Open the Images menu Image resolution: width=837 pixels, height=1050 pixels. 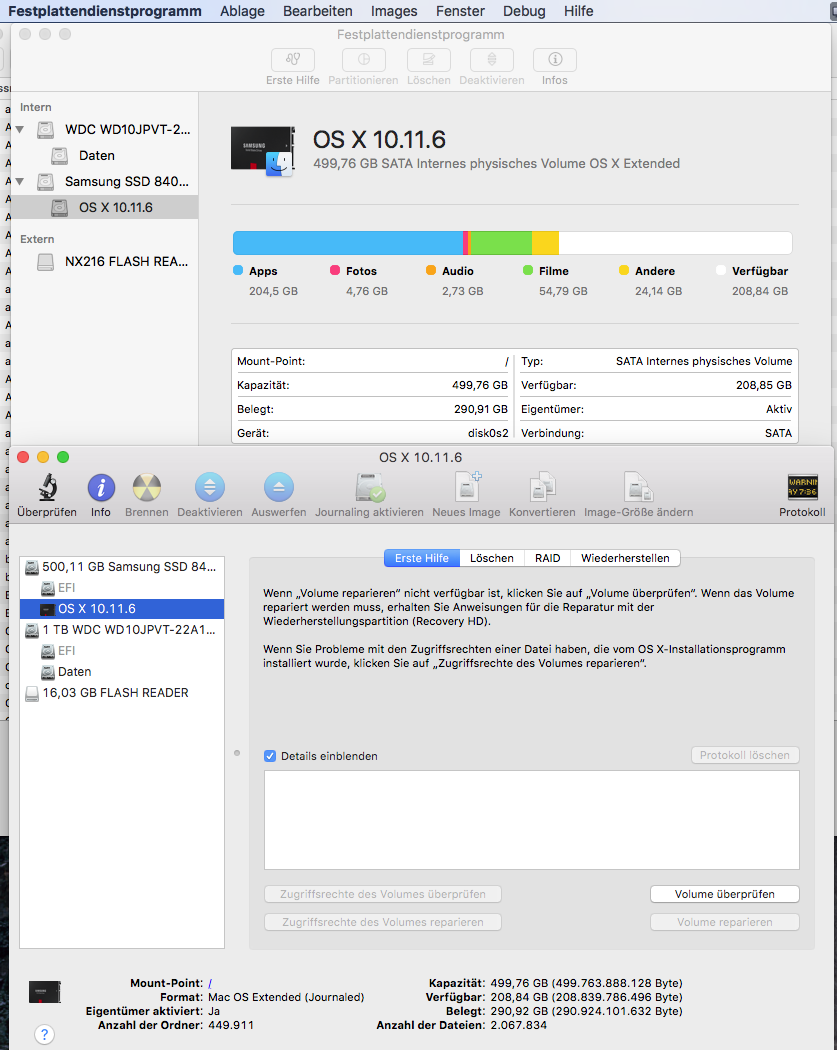pos(394,11)
